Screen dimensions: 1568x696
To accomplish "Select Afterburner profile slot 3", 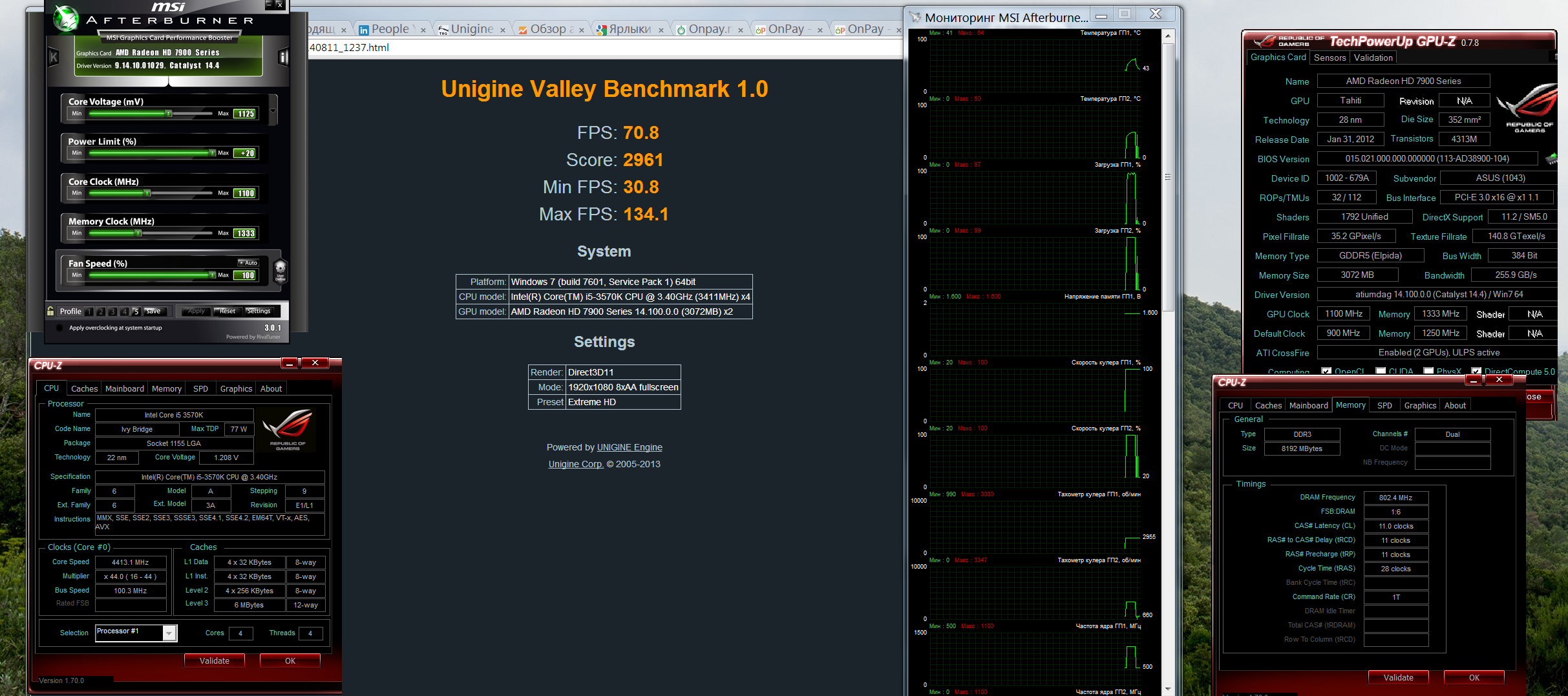I will click(x=112, y=311).
